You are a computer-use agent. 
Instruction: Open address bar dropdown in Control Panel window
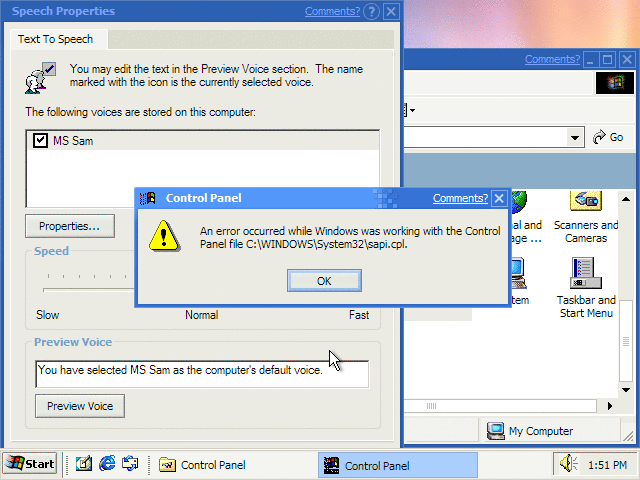(x=575, y=138)
